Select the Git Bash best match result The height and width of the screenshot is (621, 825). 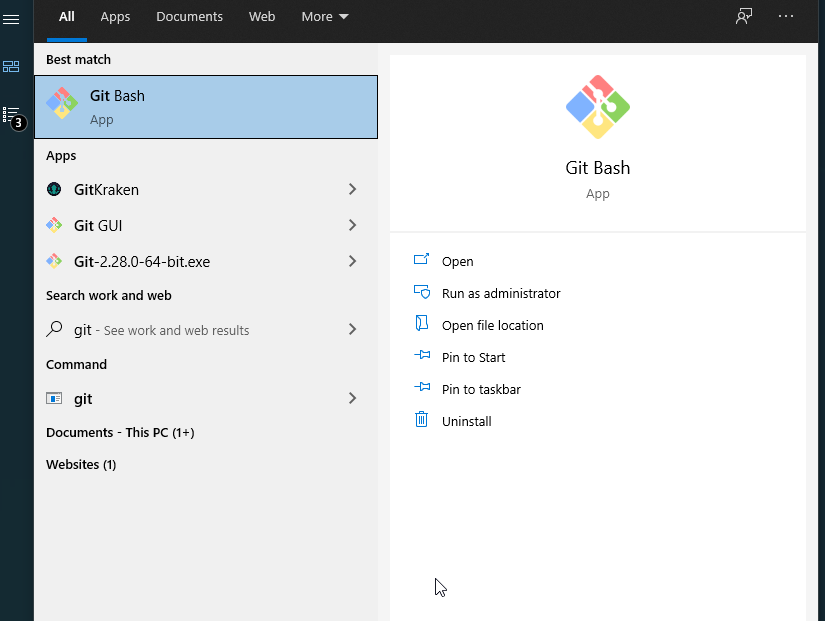click(x=205, y=106)
